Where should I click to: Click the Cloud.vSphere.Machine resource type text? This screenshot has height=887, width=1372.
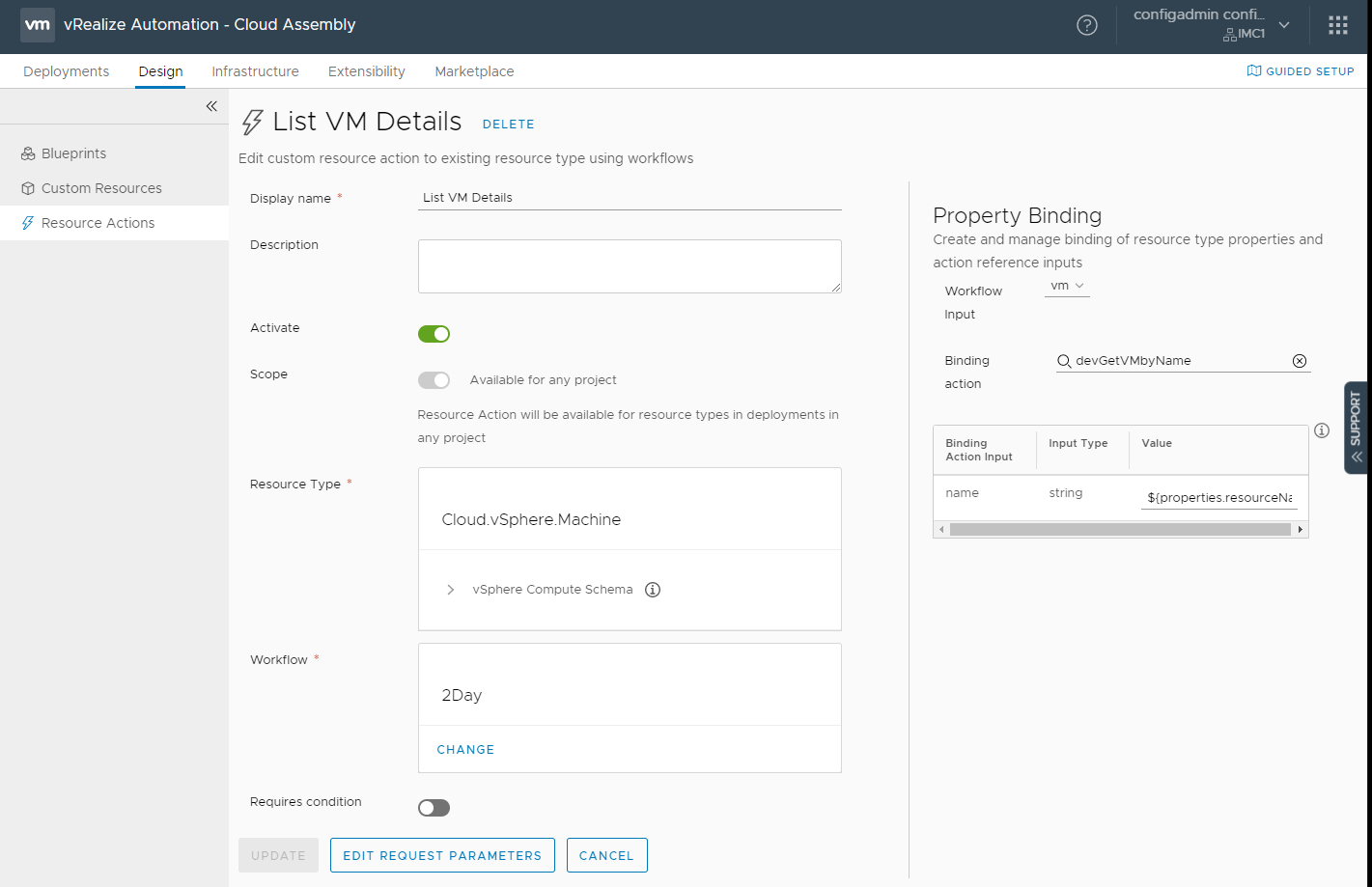click(x=531, y=520)
